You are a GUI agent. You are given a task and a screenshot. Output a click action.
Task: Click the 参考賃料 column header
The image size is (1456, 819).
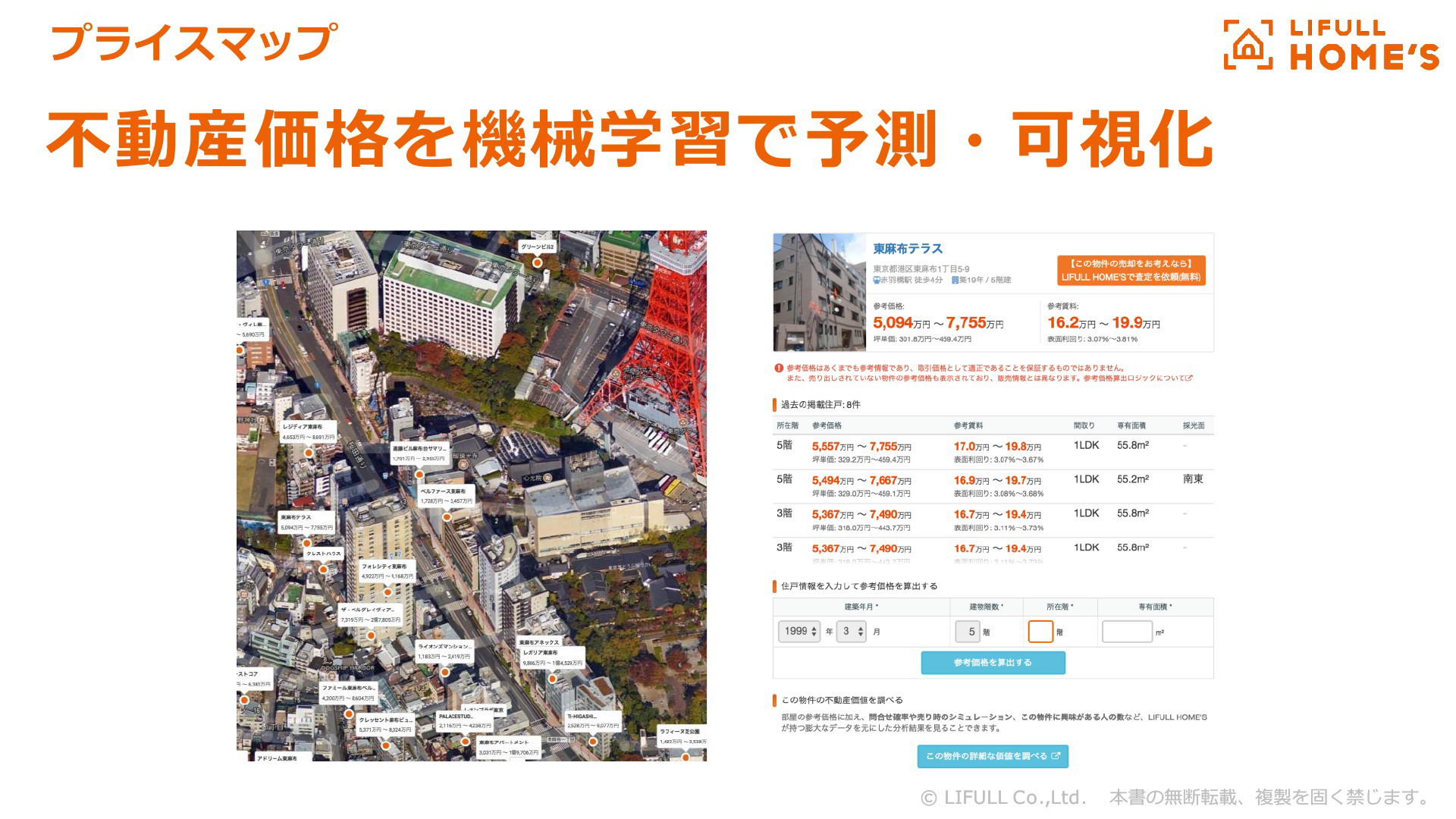click(968, 425)
